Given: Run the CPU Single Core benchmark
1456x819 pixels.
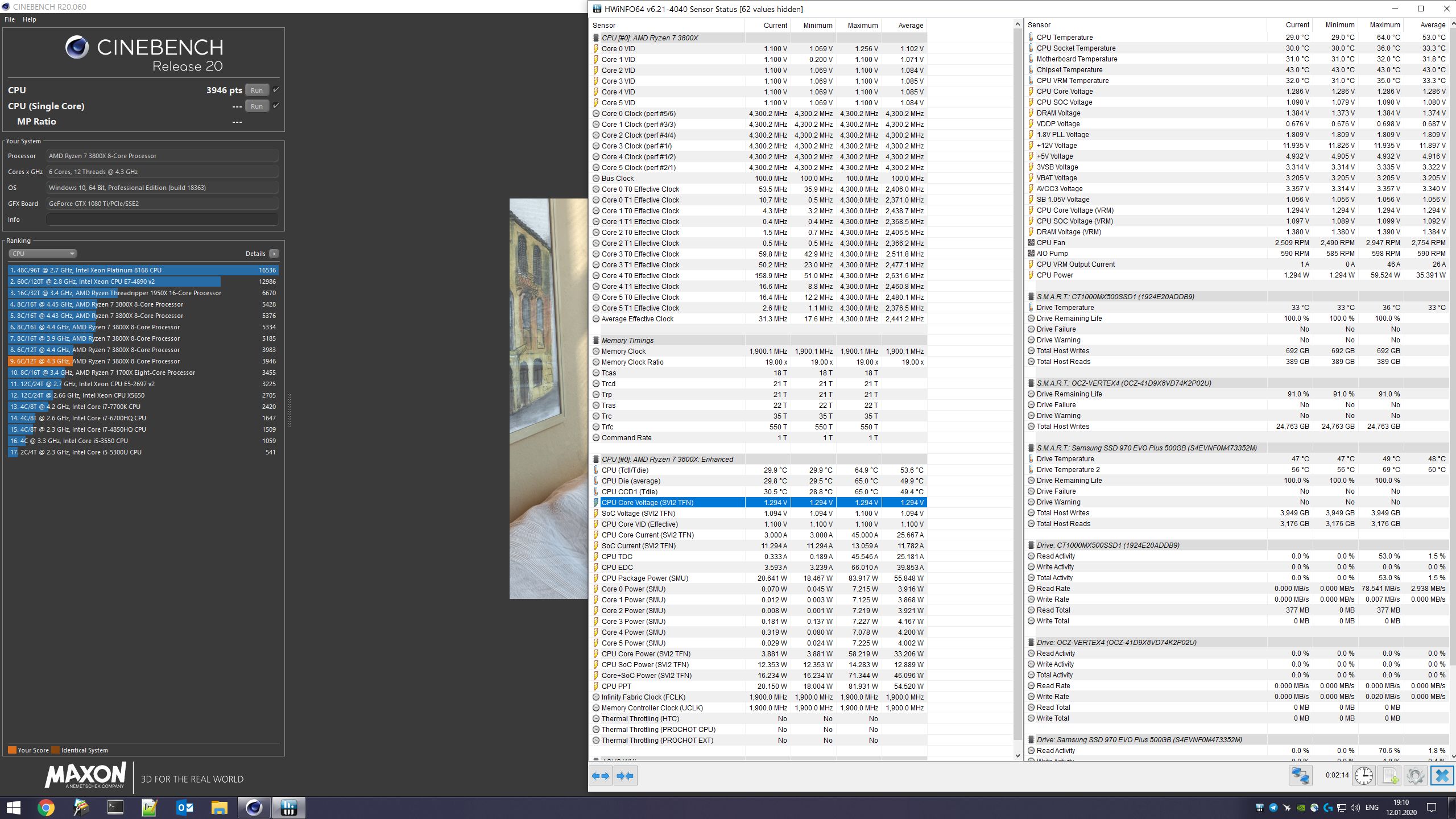Looking at the screenshot, I should pos(257,106).
